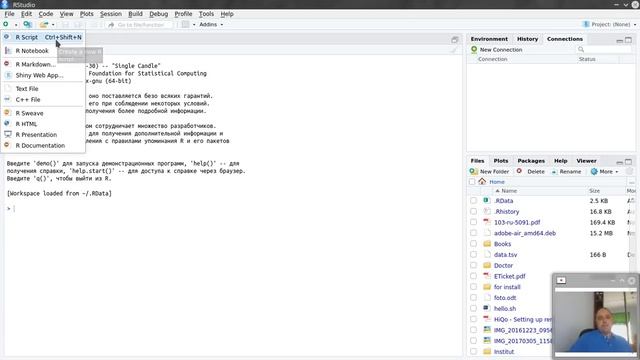Click the R Markdown menu entry icon
This screenshot has width=640, height=360.
(x=7, y=64)
